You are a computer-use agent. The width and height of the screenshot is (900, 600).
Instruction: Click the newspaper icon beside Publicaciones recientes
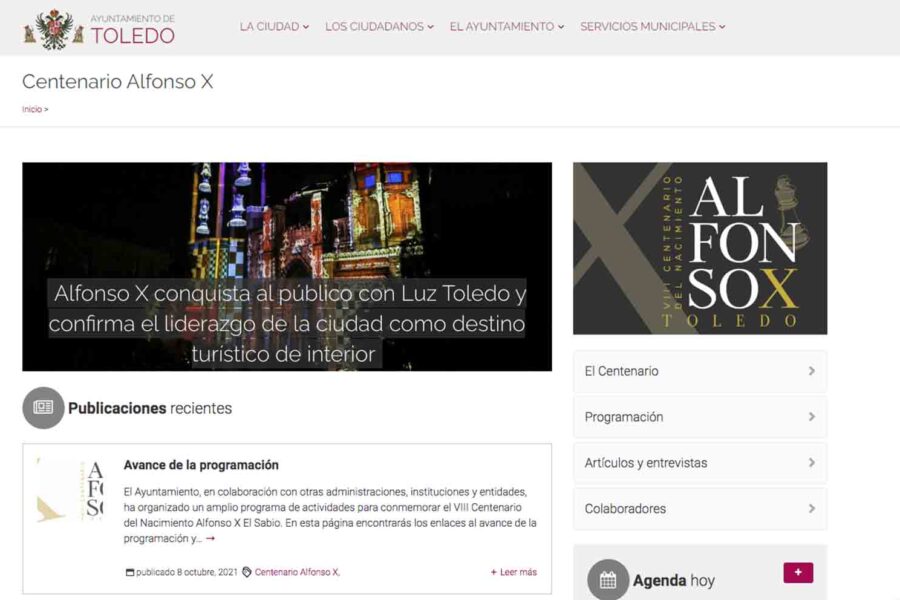pos(43,408)
